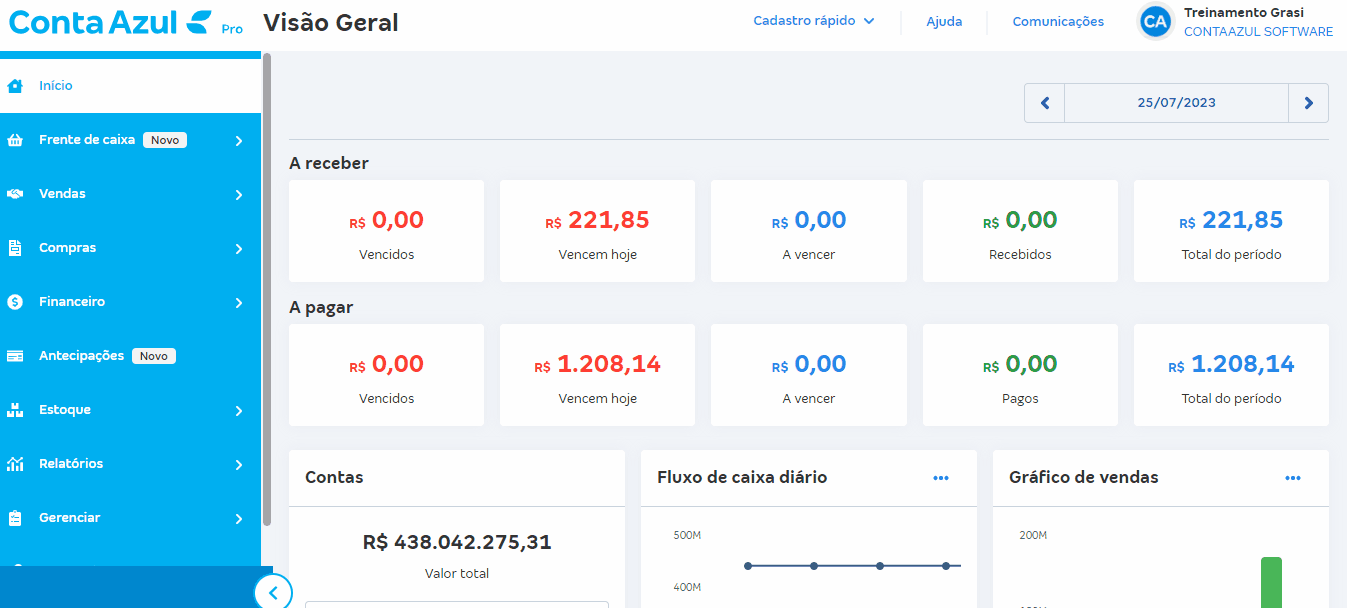This screenshot has height=608, width=1347.
Task: Expand Gerenciar submenu chevron
Action: (239, 519)
